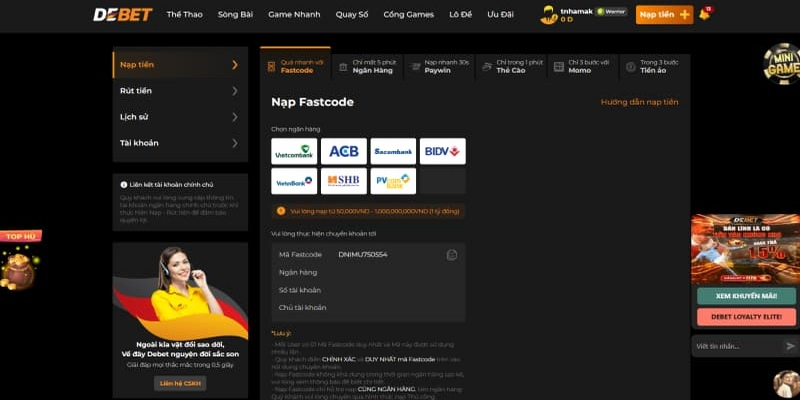Select SHB bank logo
The image size is (800, 400).
pos(343,181)
